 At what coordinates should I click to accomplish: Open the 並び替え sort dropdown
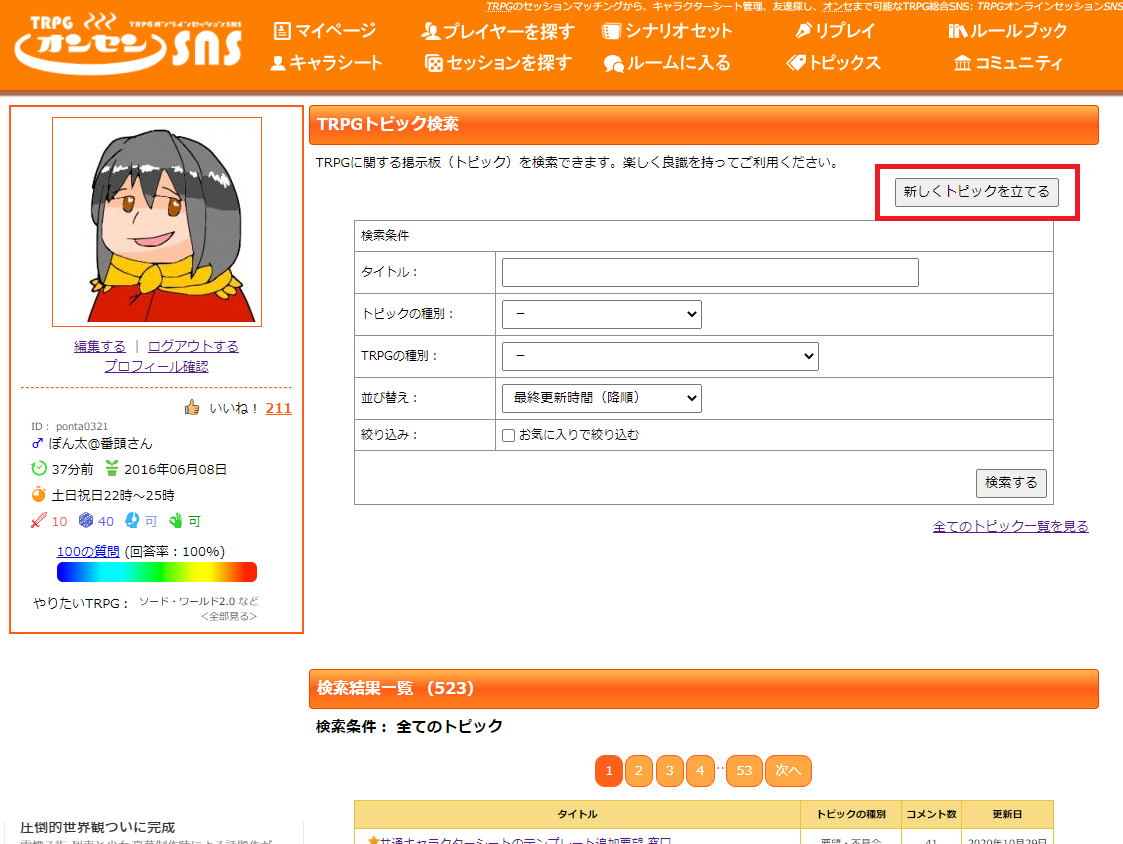(x=602, y=398)
